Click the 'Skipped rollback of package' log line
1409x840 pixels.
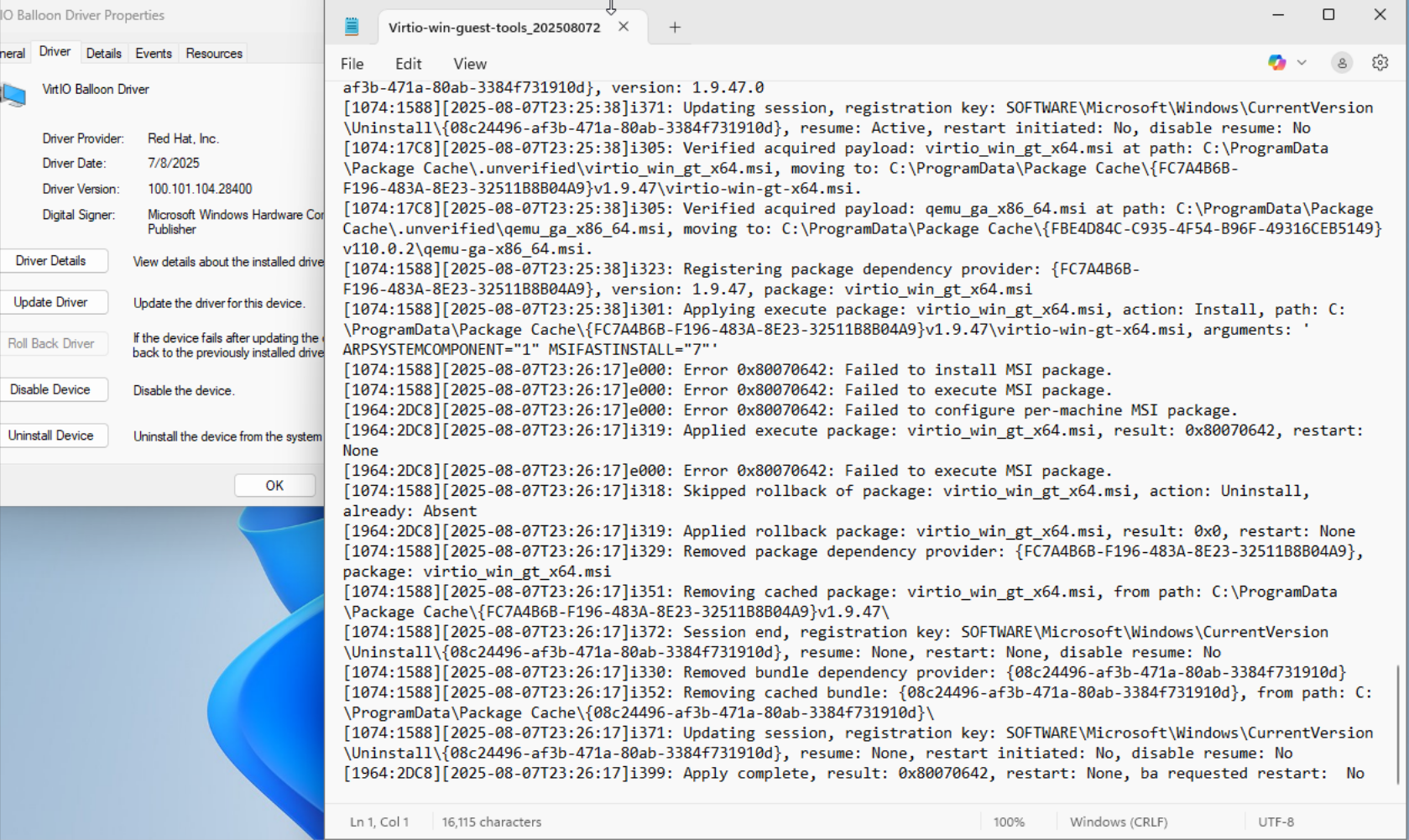pos(826,501)
